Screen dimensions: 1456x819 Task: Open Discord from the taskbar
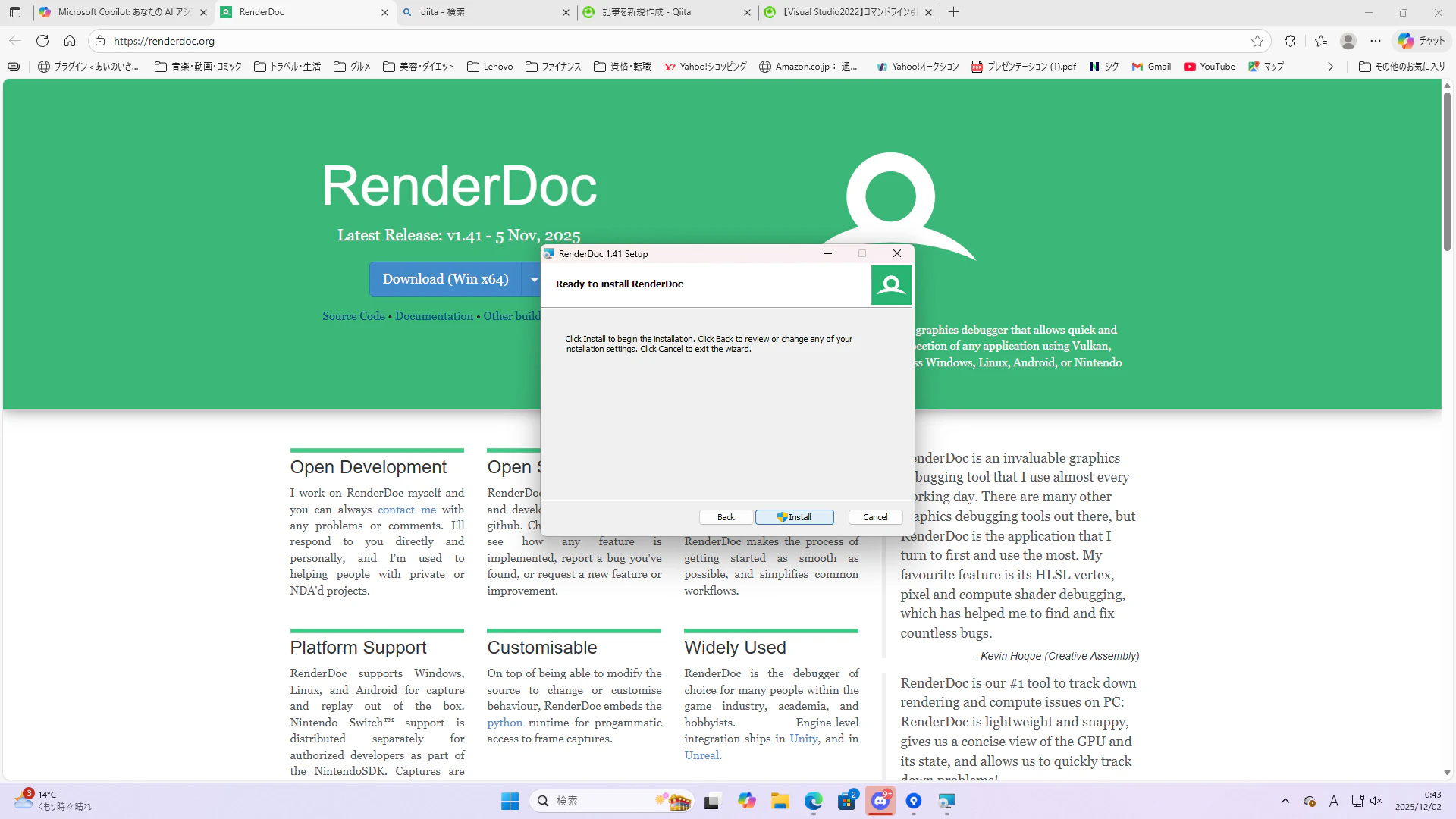pyautogui.click(x=880, y=801)
